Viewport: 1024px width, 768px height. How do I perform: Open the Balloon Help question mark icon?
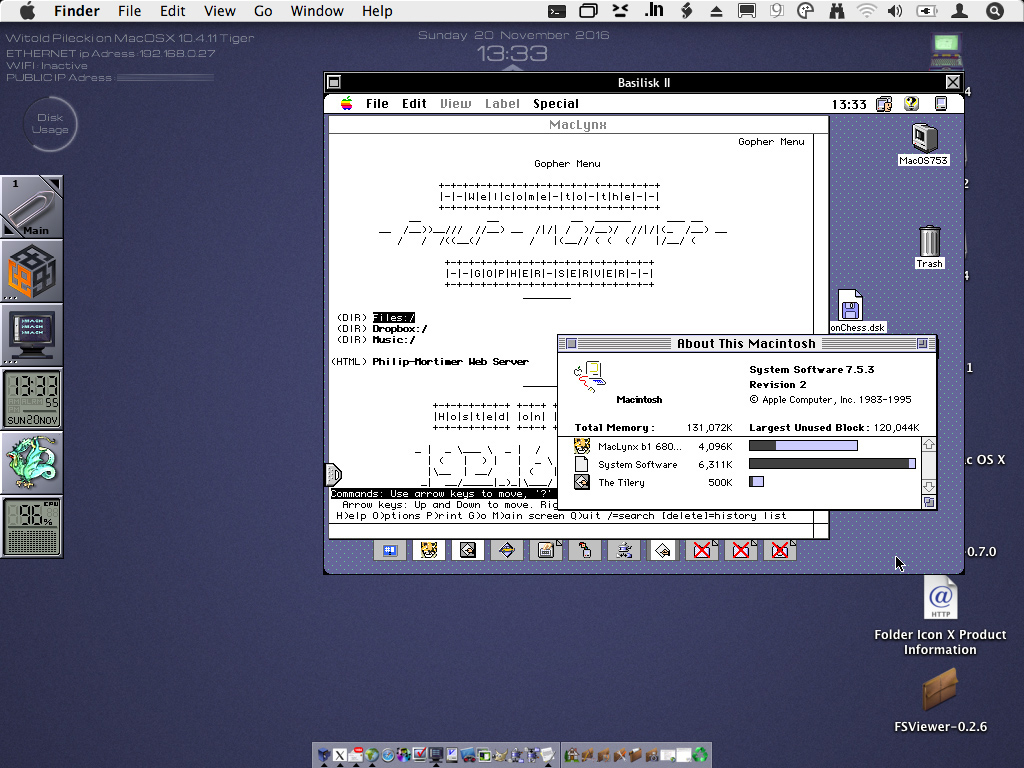(x=911, y=103)
